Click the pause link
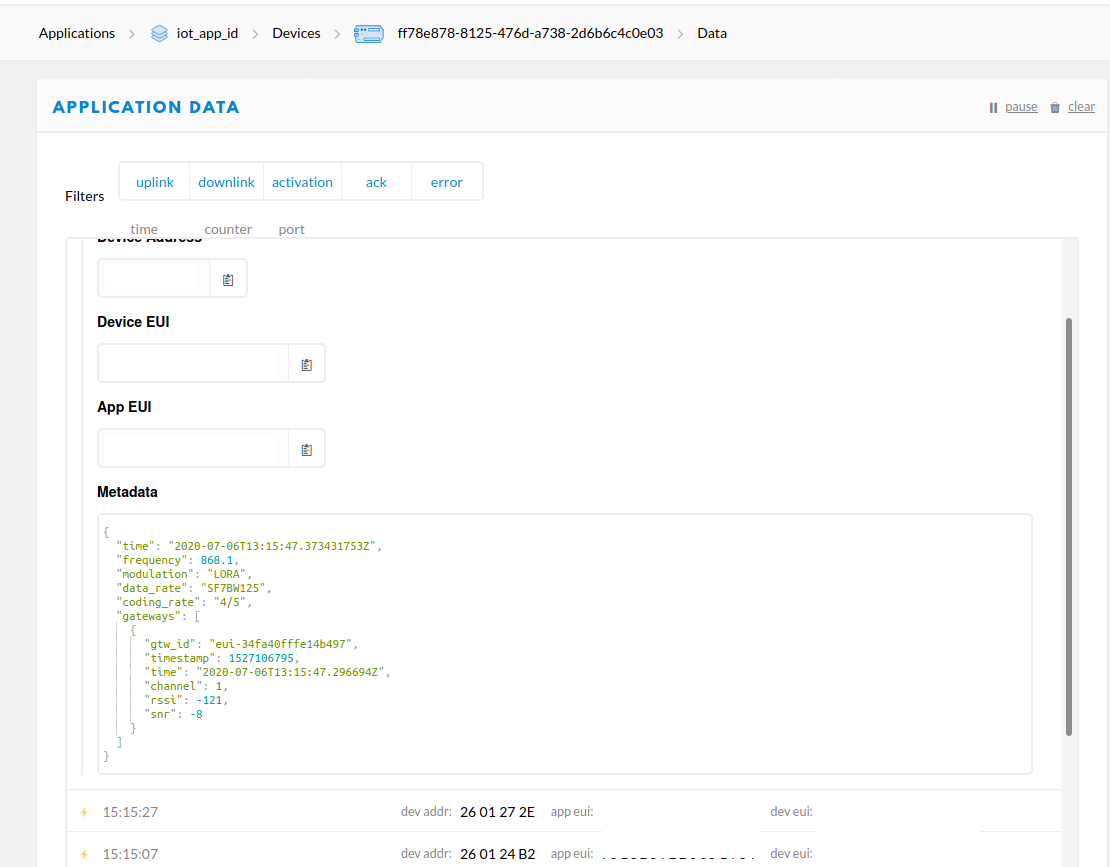The width and height of the screenshot is (1110, 867). pos(1021,107)
